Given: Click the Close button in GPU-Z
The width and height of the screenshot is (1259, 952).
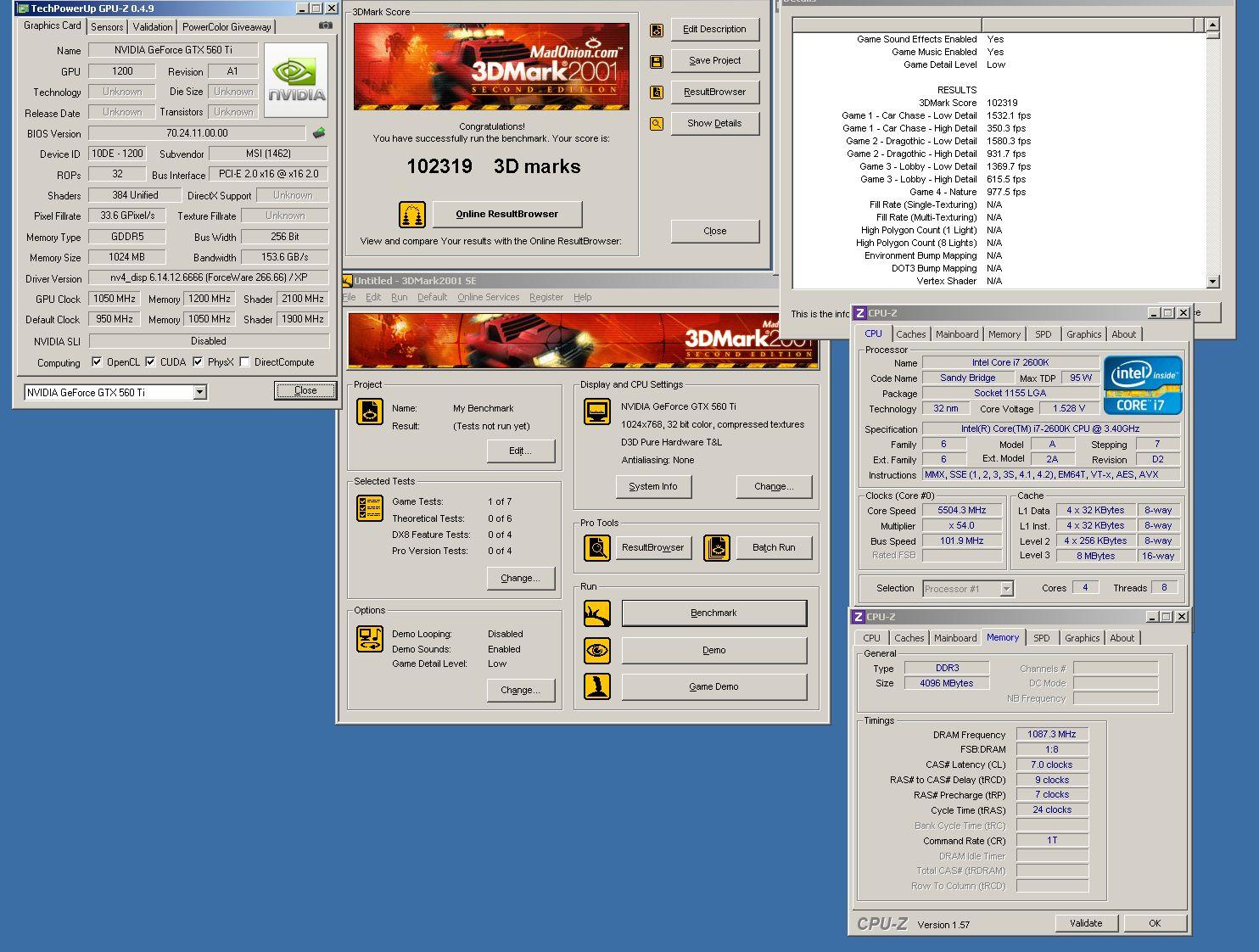Looking at the screenshot, I should 305,390.
